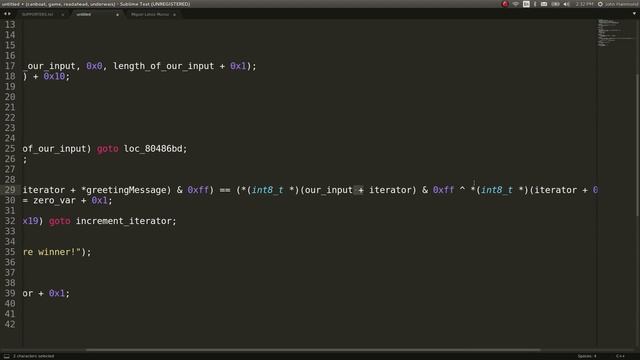Click 'zero_var' on line 30

(54, 200)
